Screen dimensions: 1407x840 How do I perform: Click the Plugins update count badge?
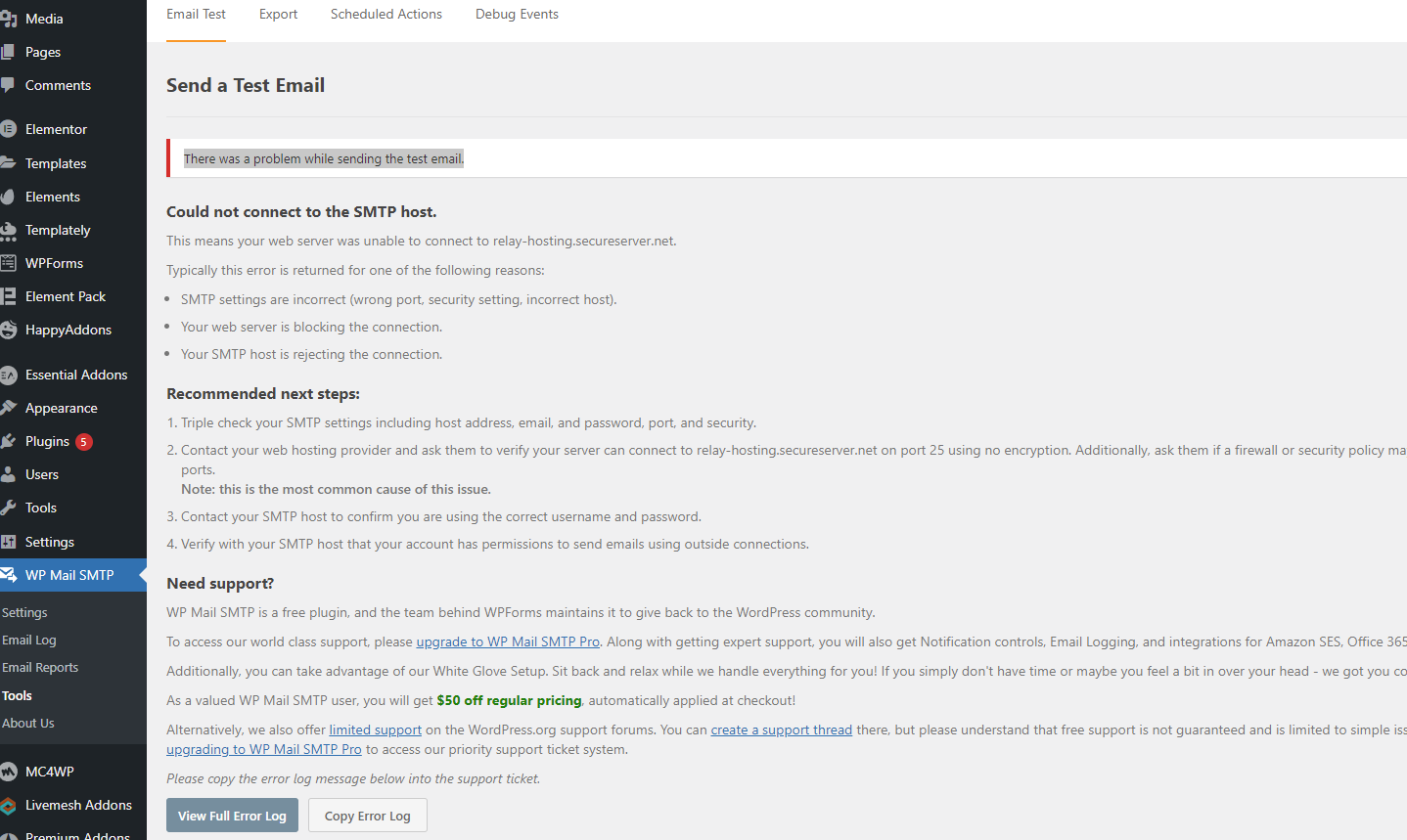coord(84,442)
